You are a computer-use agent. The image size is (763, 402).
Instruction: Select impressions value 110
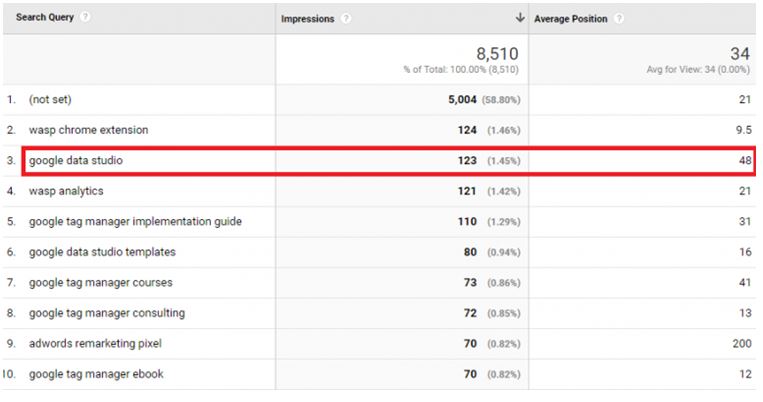coord(467,221)
